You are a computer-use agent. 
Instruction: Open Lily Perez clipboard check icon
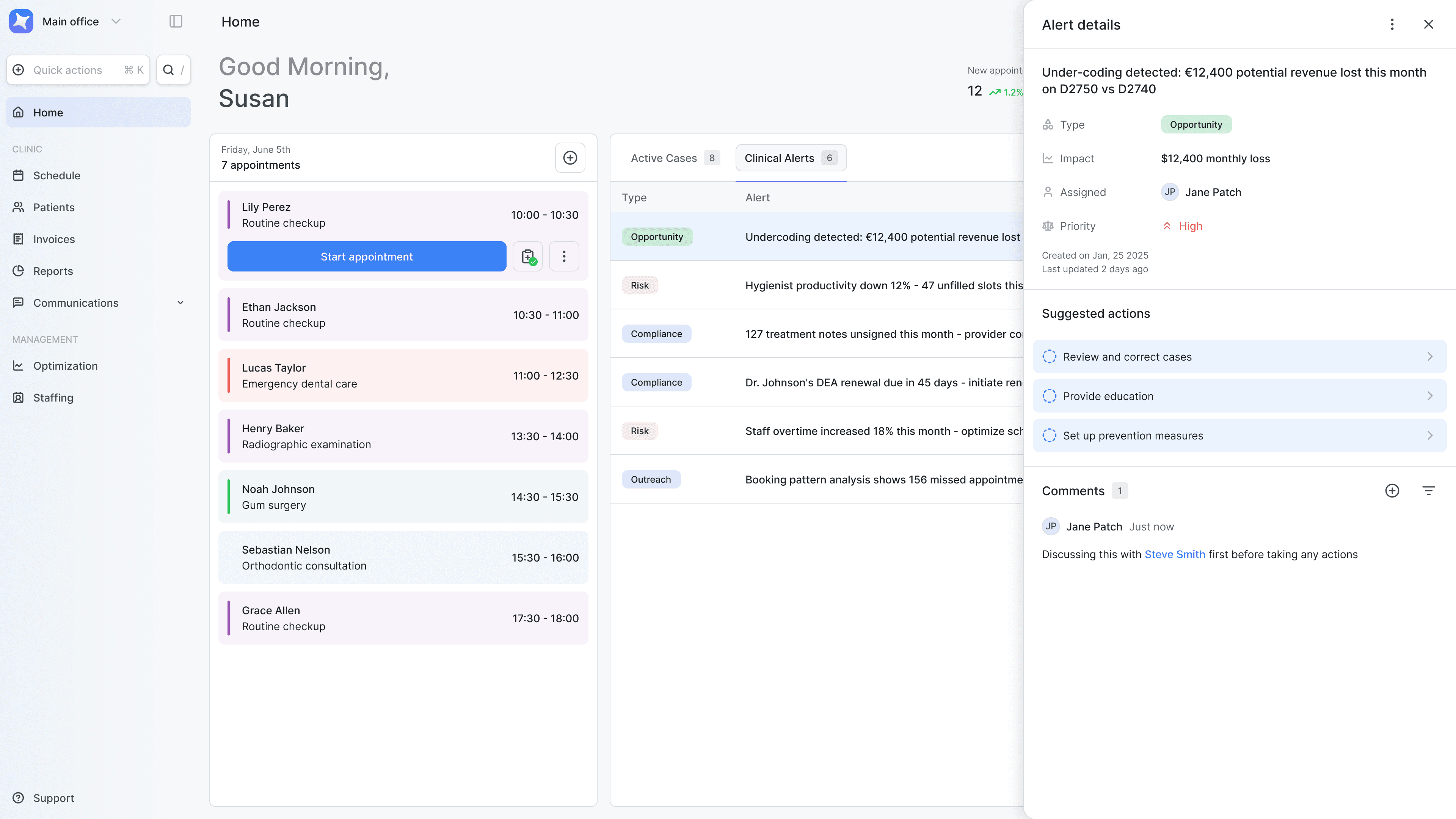[528, 257]
